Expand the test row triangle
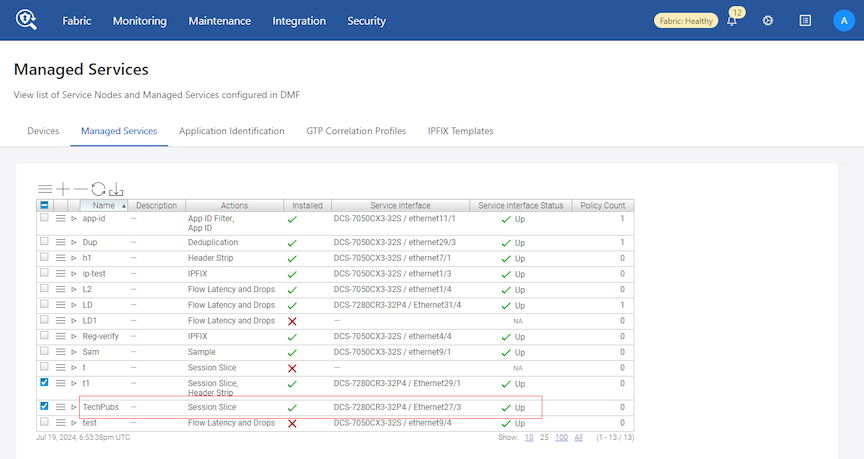 pyautogui.click(x=74, y=423)
